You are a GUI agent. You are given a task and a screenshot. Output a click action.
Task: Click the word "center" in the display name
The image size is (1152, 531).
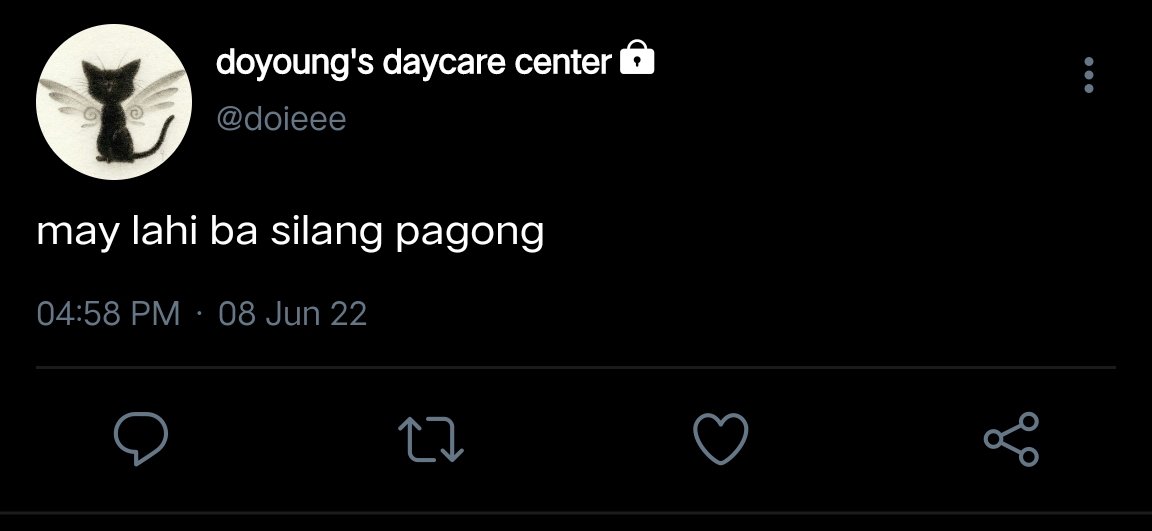563,63
